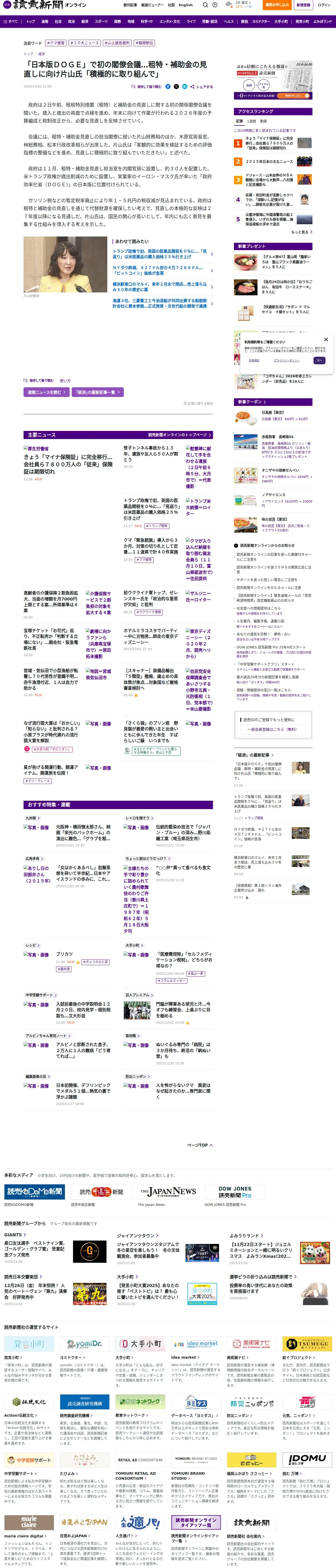Open the 美術展ナビ site logo
Viewport: 336px width, 1568px height.
251,1344
